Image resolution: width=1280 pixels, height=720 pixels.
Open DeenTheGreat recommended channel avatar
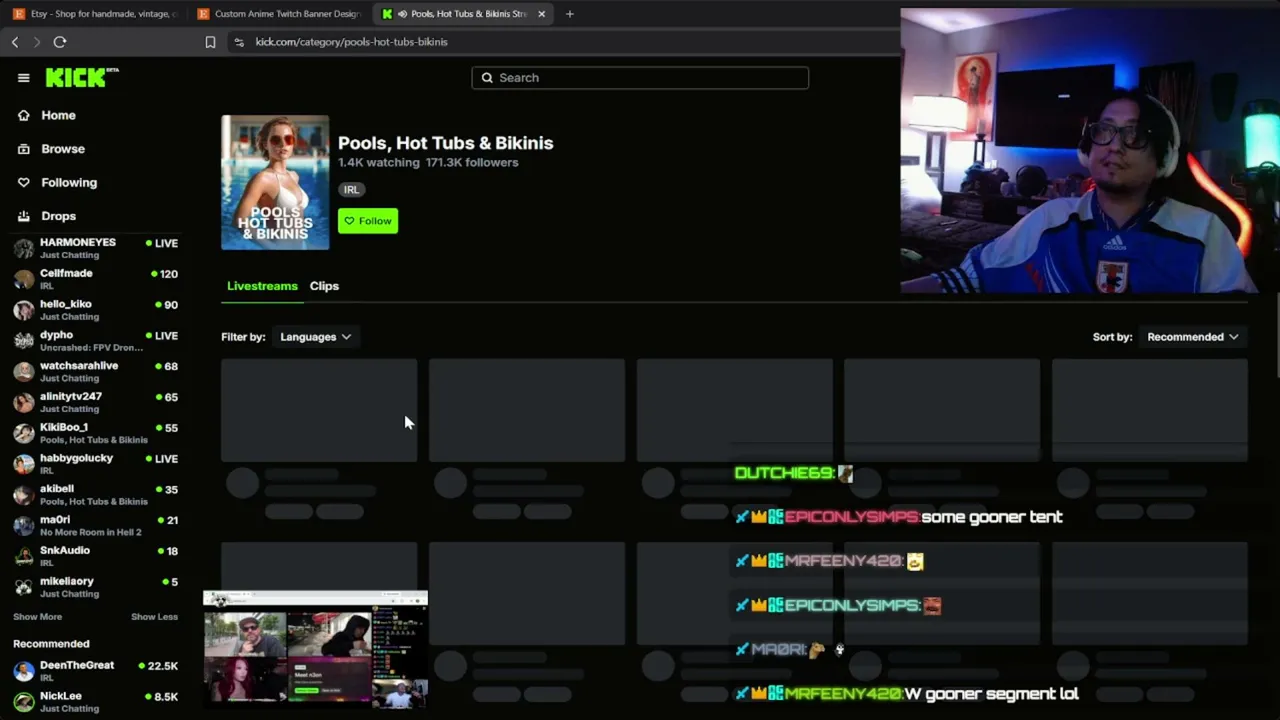pyautogui.click(x=24, y=671)
